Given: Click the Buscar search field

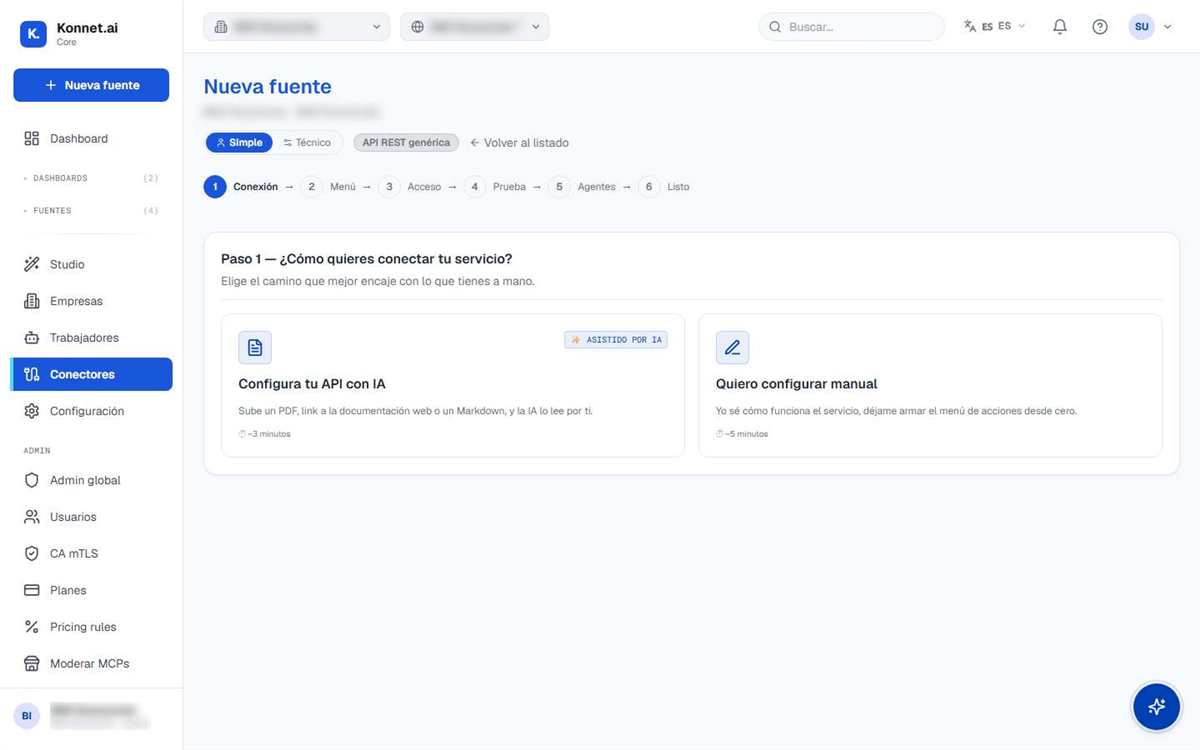Looking at the screenshot, I should click(x=851, y=27).
